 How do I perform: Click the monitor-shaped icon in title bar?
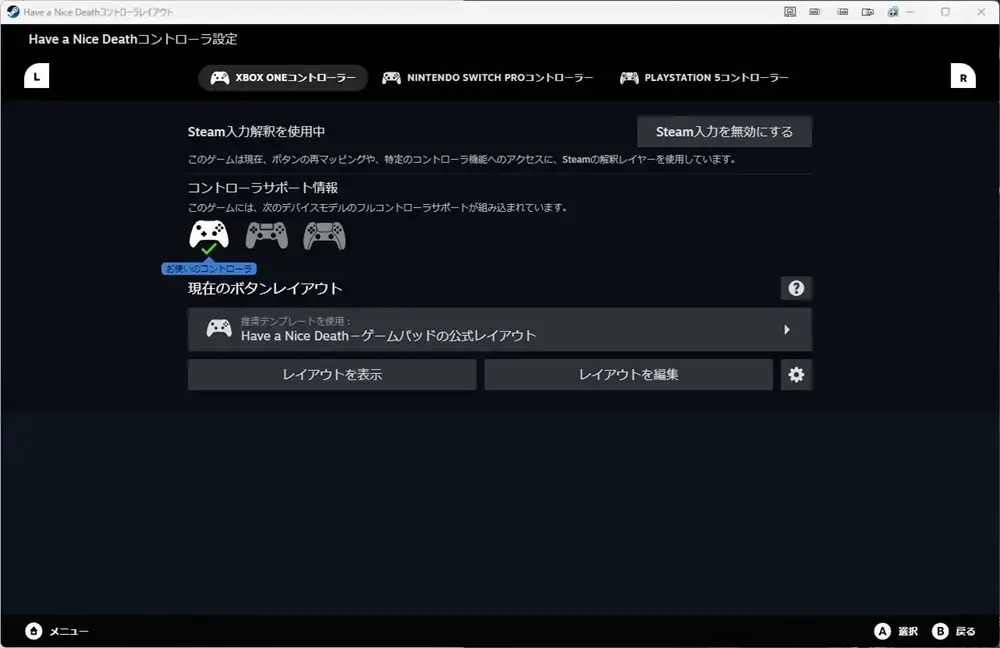point(790,11)
